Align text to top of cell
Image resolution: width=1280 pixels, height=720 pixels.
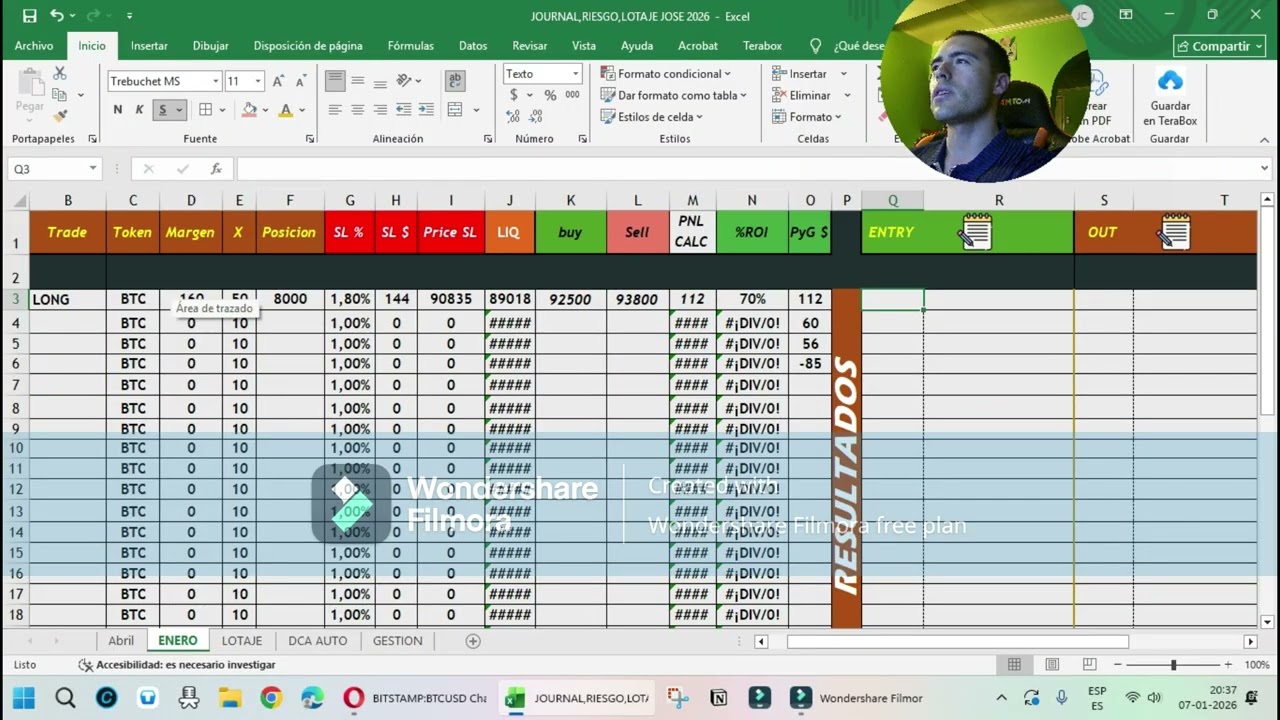[335, 81]
